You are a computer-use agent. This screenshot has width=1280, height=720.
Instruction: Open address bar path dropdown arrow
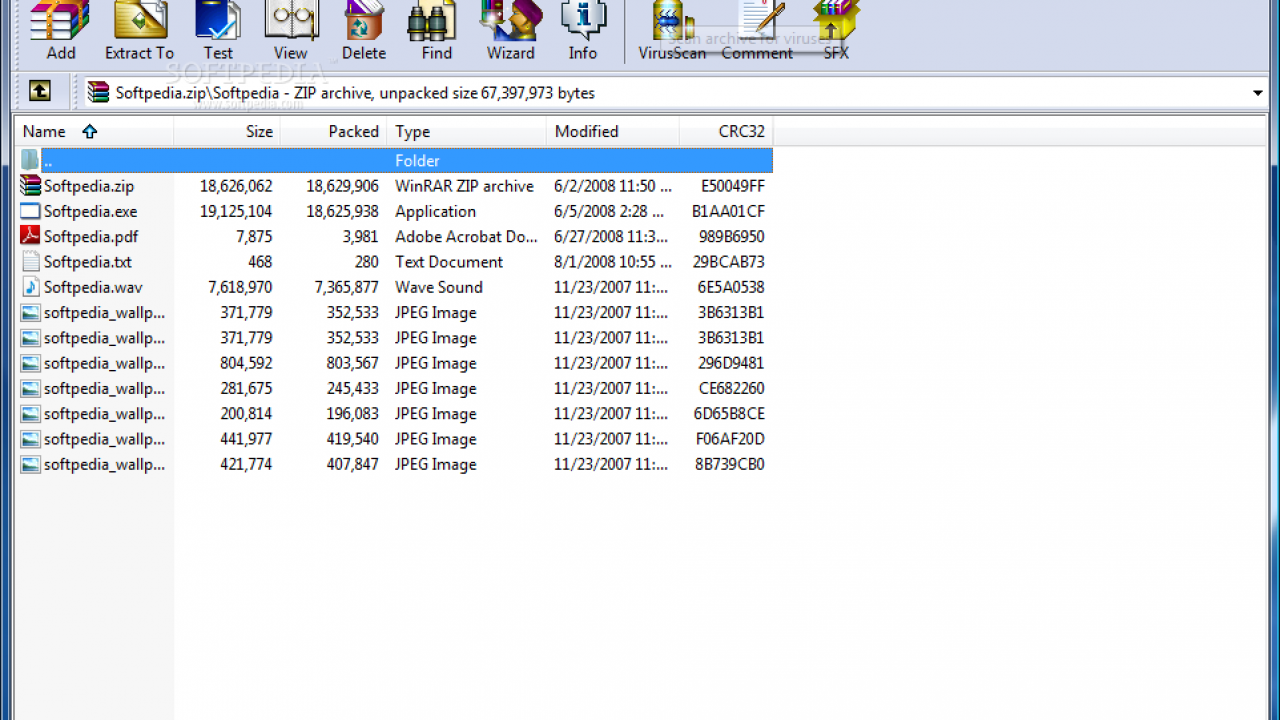pyautogui.click(x=1257, y=93)
